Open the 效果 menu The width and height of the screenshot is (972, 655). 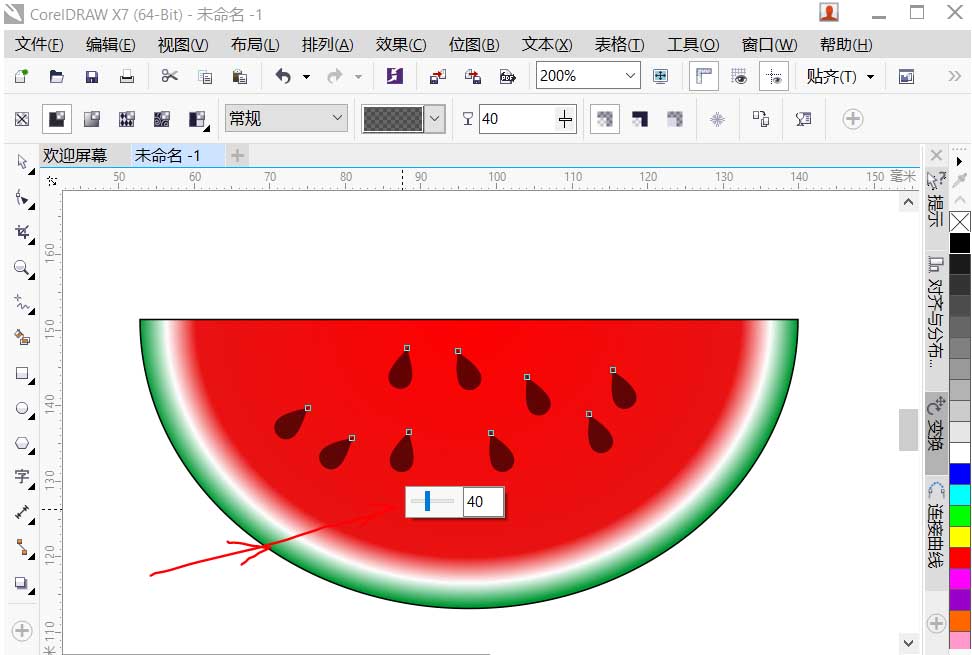pyautogui.click(x=400, y=45)
